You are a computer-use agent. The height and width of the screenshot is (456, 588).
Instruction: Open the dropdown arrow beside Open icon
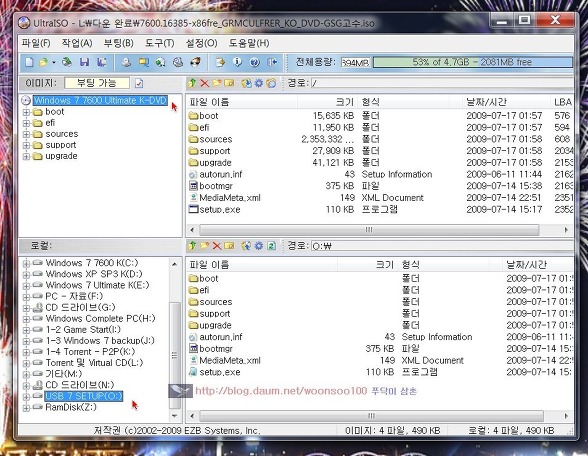54,62
